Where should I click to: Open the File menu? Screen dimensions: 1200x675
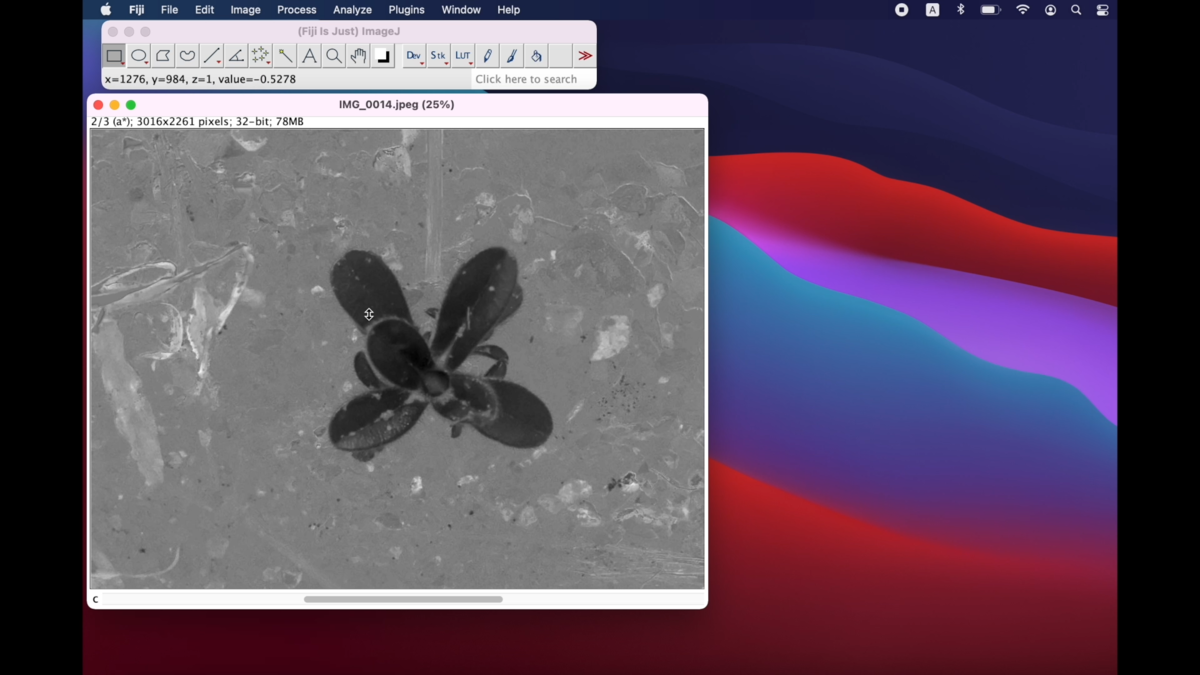point(169,10)
